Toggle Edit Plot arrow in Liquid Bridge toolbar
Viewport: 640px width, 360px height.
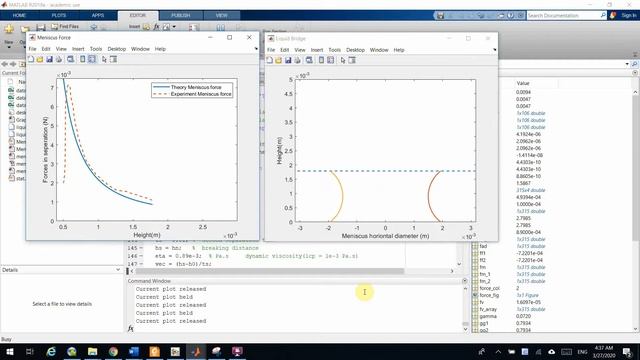(343, 60)
